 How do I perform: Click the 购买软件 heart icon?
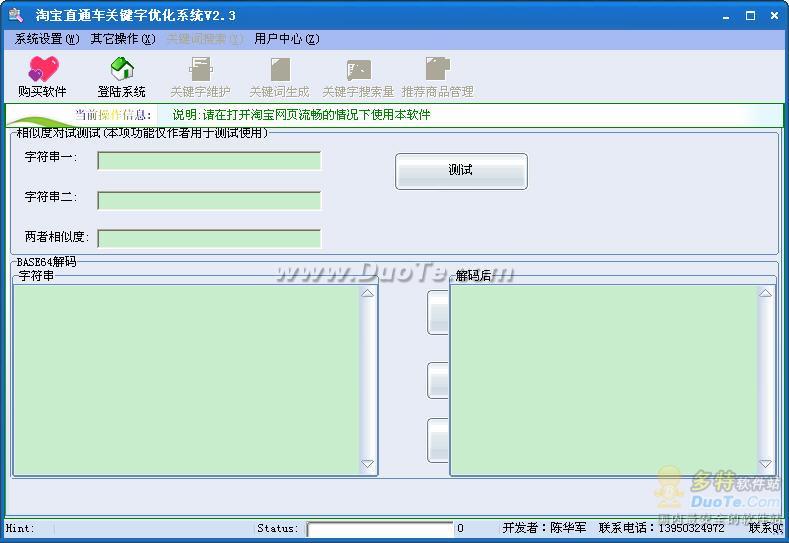[43, 69]
